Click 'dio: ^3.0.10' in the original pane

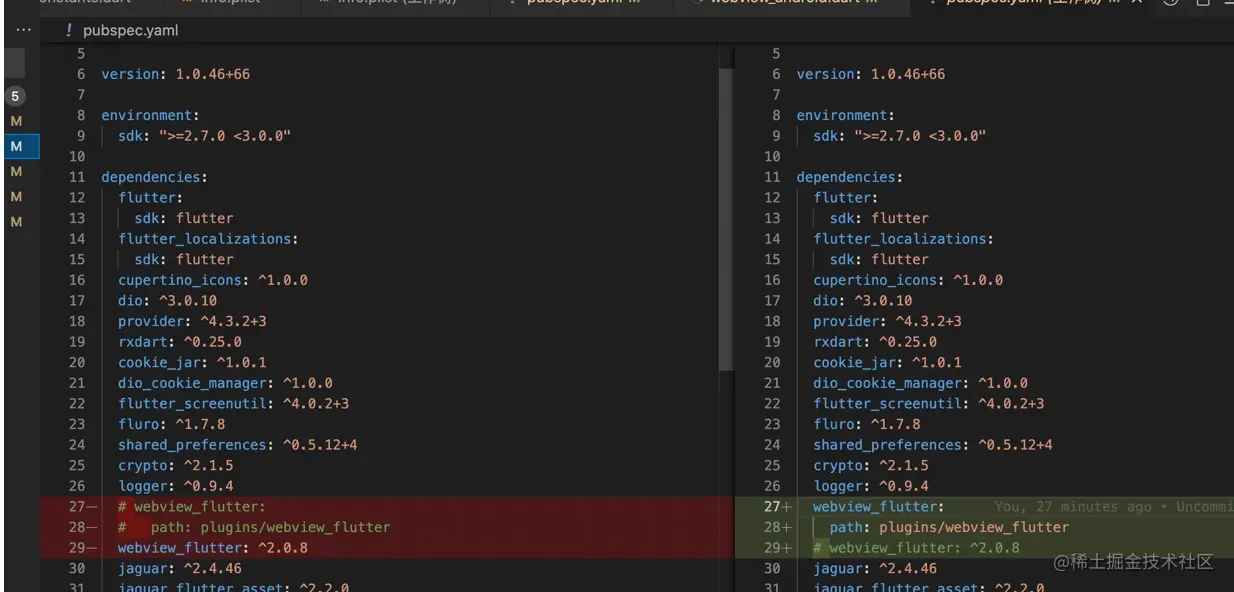[x=167, y=301]
